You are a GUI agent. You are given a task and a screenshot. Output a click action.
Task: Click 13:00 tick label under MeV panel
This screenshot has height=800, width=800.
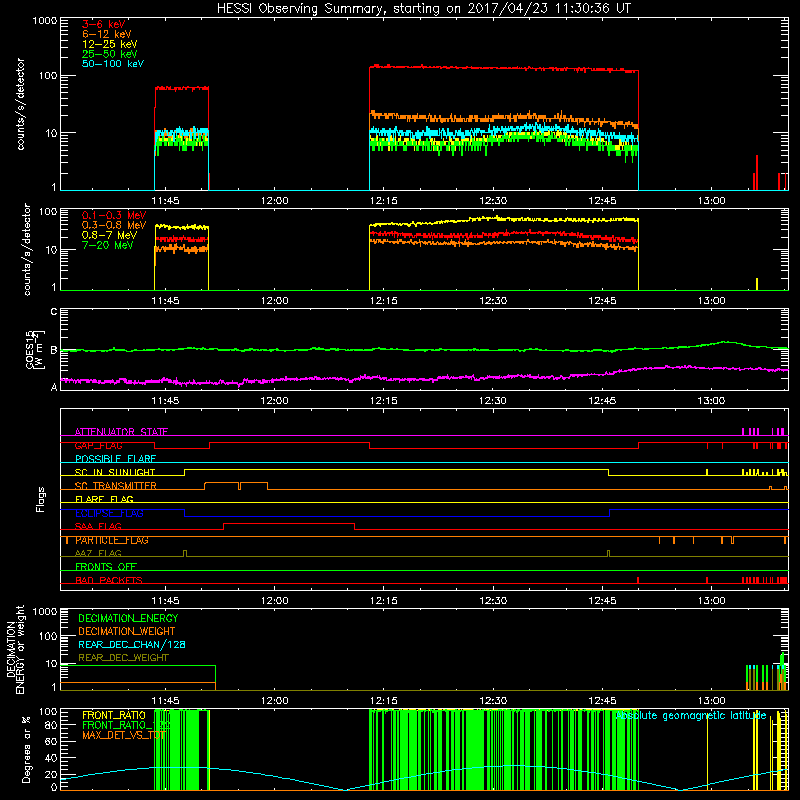711,301
